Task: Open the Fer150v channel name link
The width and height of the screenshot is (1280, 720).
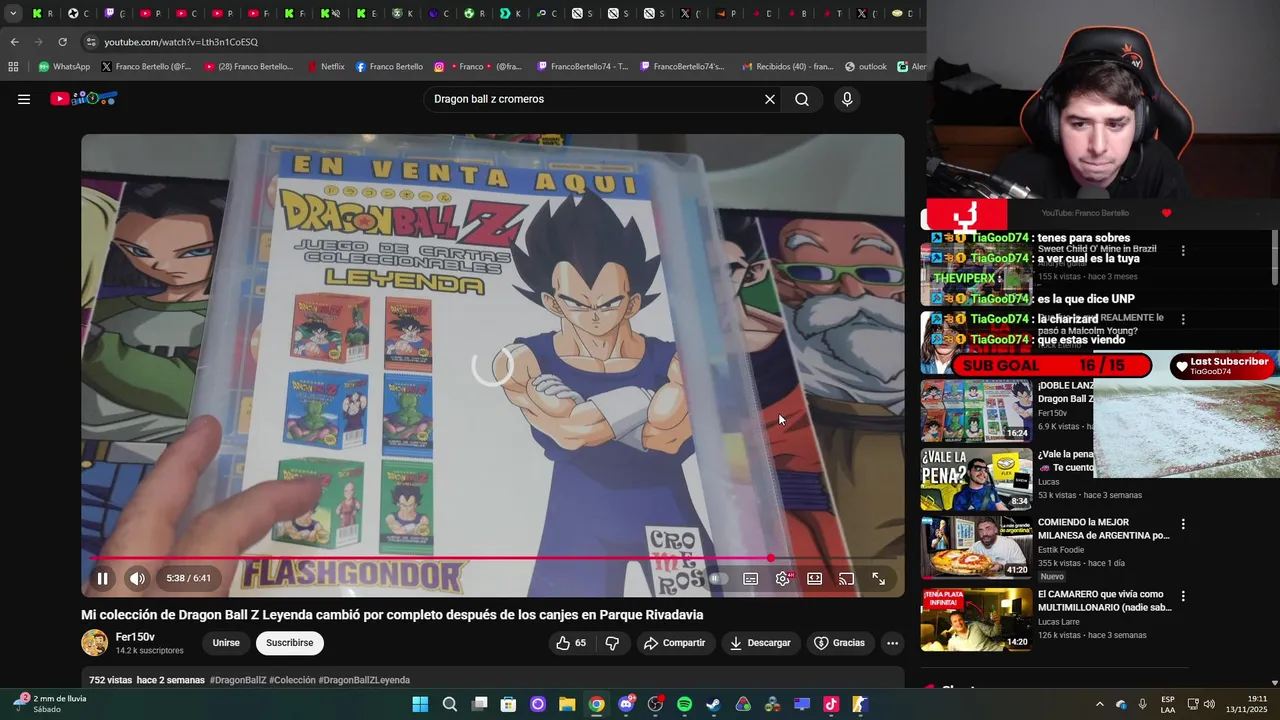Action: click(x=135, y=637)
